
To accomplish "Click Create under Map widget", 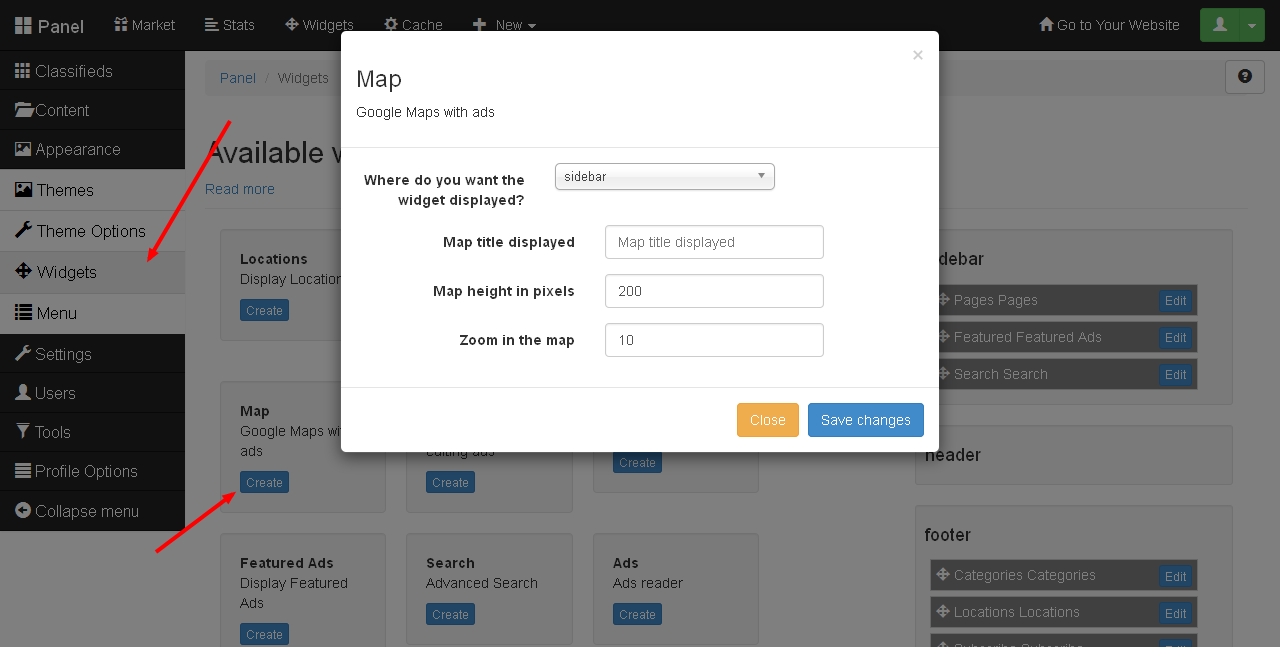I will point(264,482).
